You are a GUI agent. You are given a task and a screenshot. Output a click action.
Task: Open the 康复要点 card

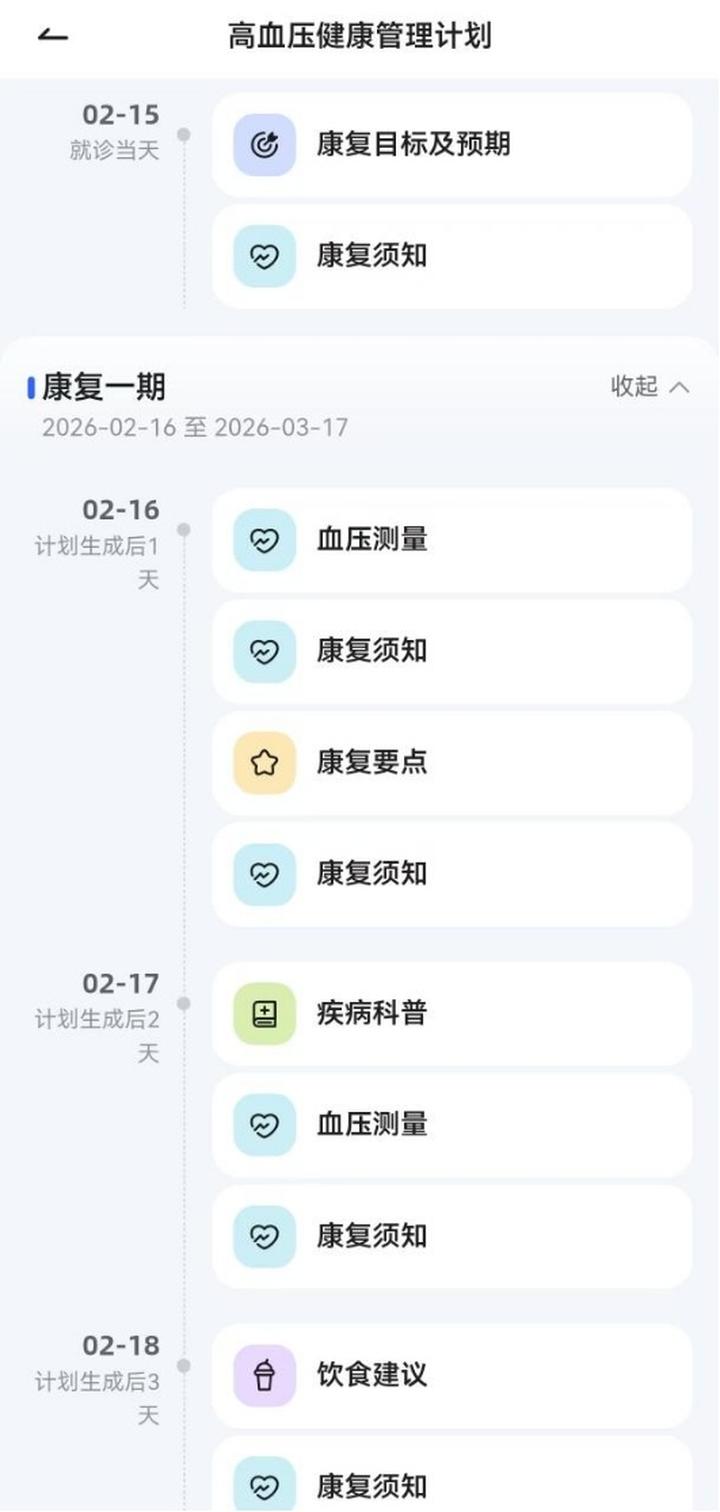[452, 763]
